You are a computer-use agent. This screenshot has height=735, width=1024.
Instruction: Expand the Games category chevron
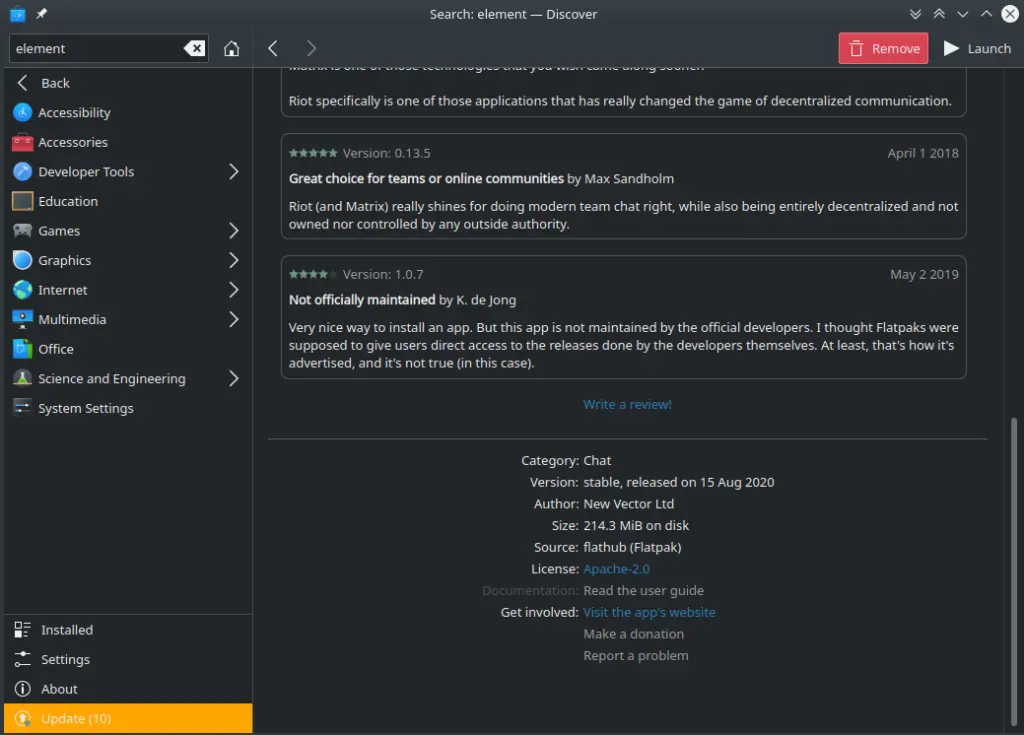click(233, 231)
